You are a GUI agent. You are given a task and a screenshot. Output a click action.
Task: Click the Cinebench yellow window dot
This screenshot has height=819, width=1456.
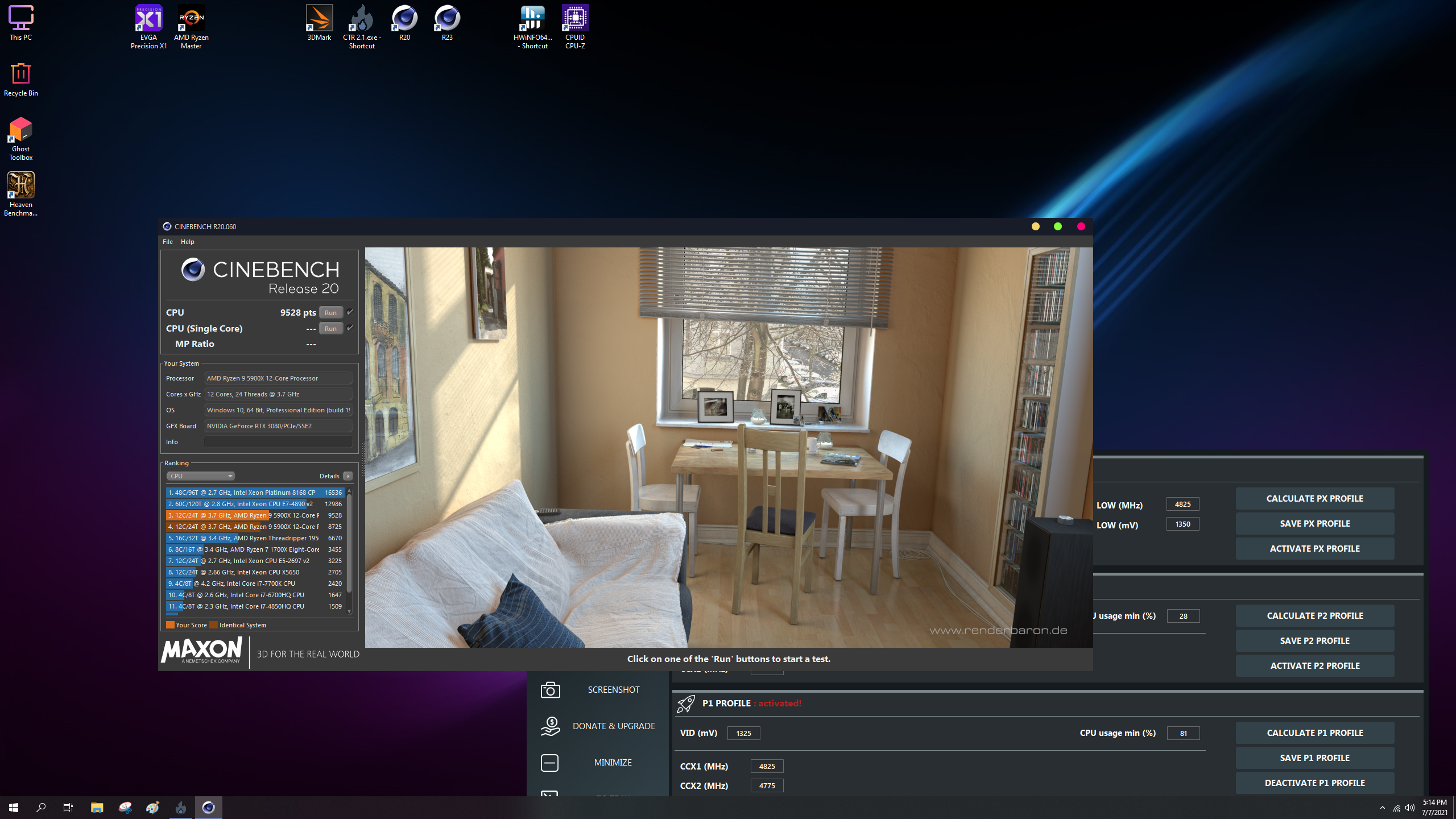click(1036, 226)
